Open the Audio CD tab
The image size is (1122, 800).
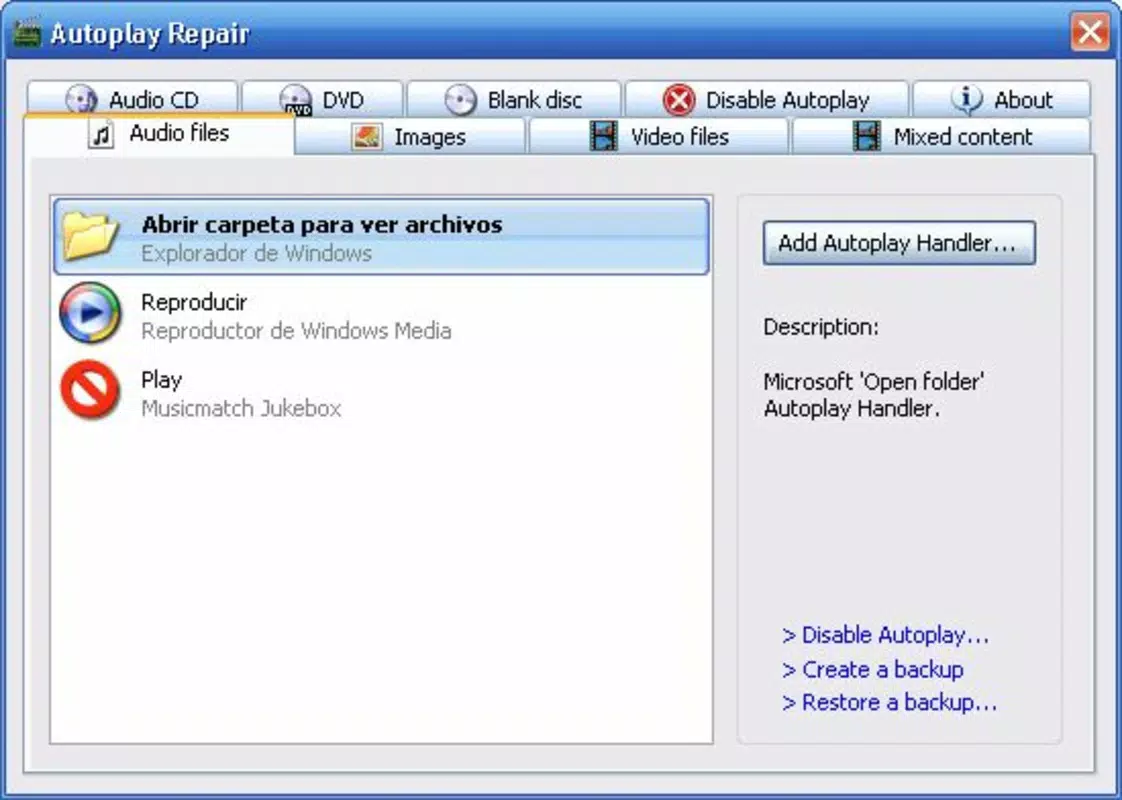click(132, 99)
